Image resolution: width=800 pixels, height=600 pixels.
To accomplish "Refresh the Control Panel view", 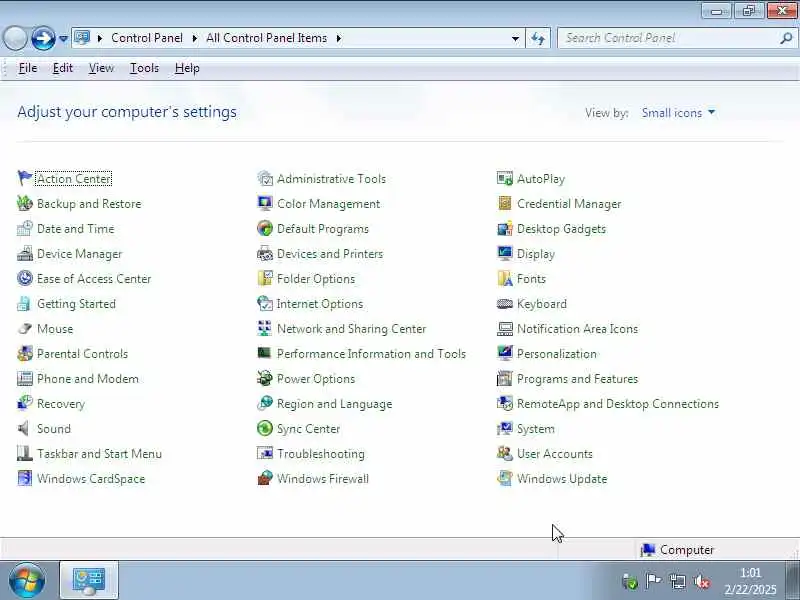I will pos(538,38).
